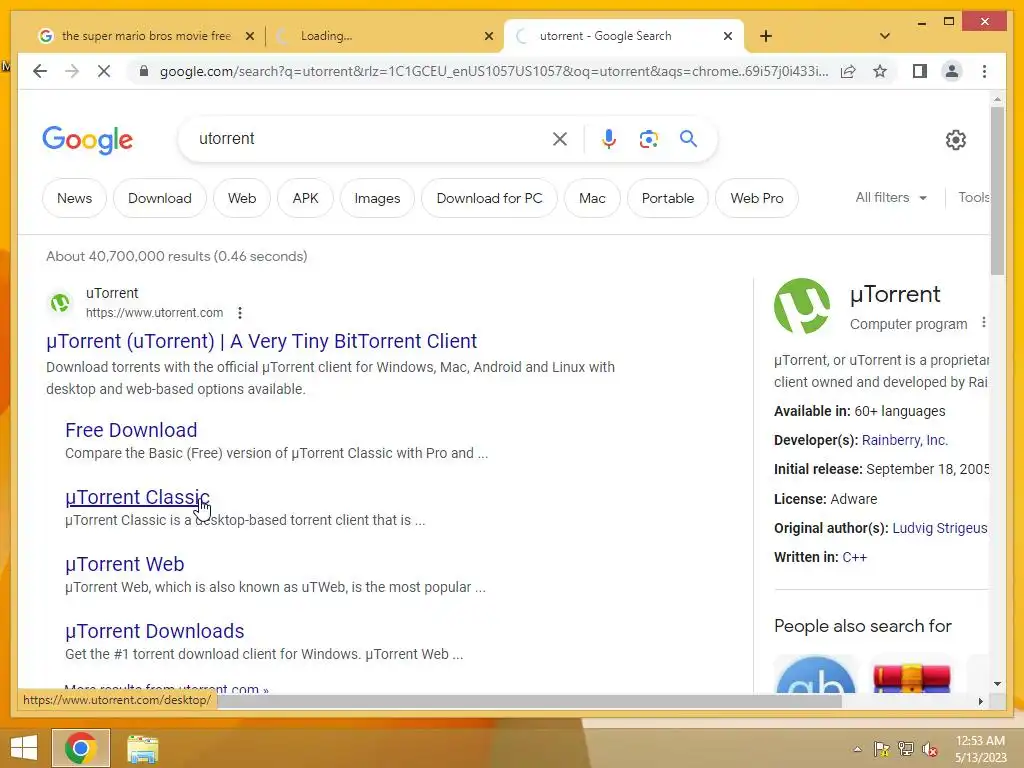This screenshot has height=768, width=1024.
Task: Follow the Ludvig Strigeus author link
Action: click(x=940, y=528)
